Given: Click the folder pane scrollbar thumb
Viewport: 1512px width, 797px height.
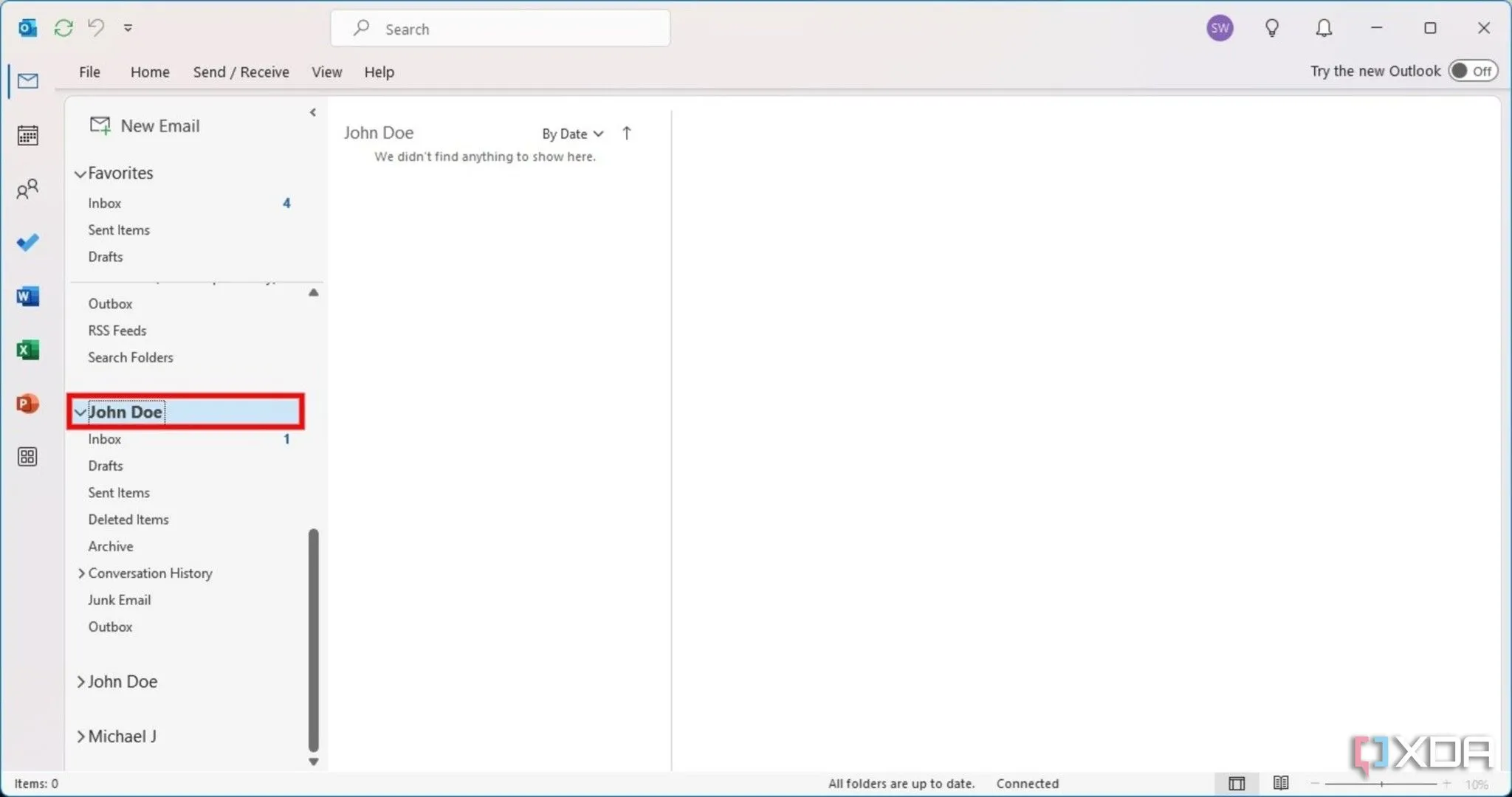Looking at the screenshot, I should (314, 640).
